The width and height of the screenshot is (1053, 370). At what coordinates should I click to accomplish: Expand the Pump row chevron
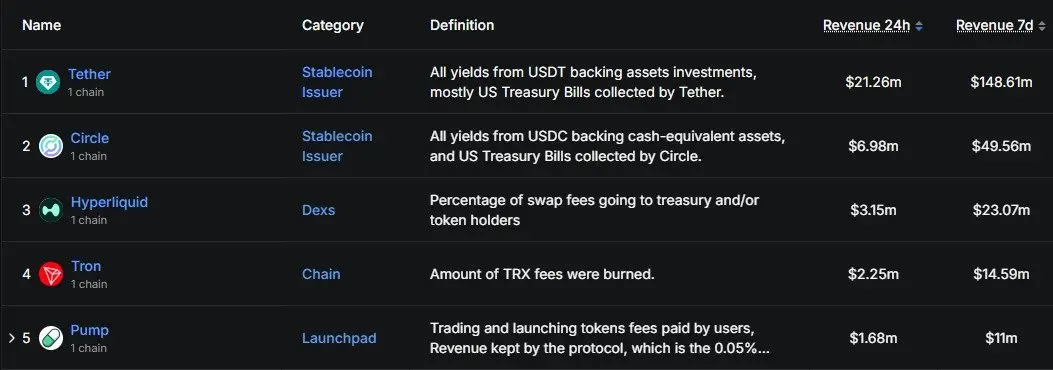(x=11, y=337)
